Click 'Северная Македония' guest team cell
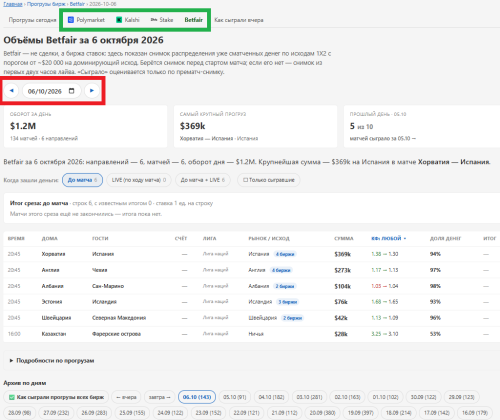The height and width of the screenshot is (420, 500). (119, 318)
